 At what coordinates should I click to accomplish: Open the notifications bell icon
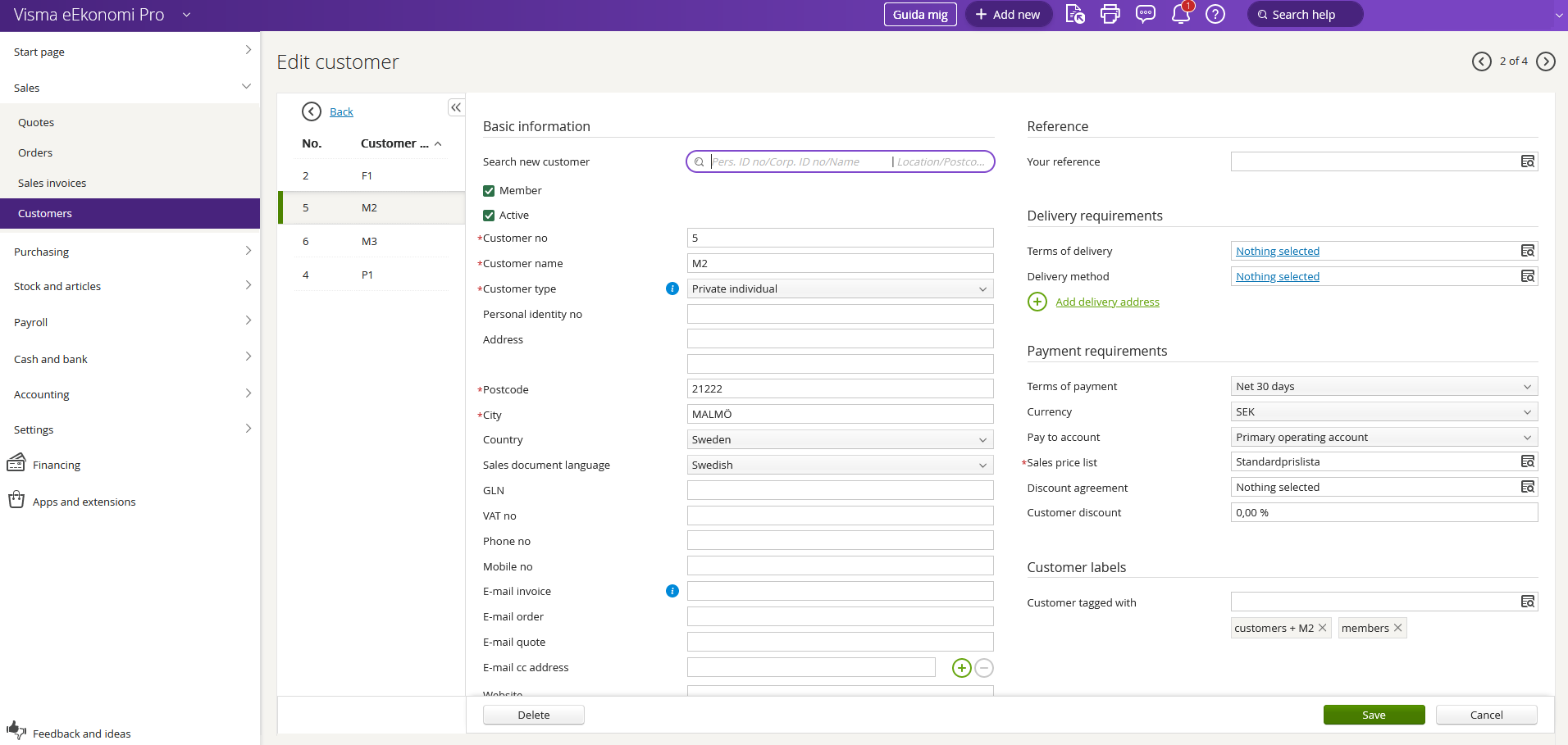1180,14
